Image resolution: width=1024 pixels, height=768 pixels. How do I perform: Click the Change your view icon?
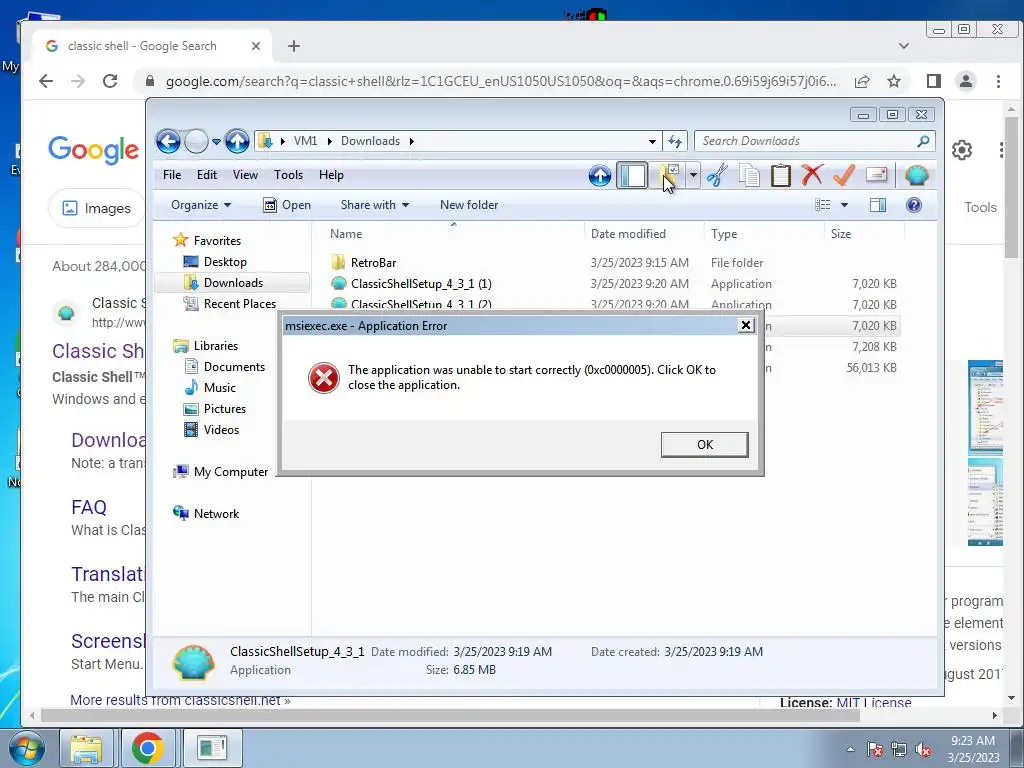[822, 205]
